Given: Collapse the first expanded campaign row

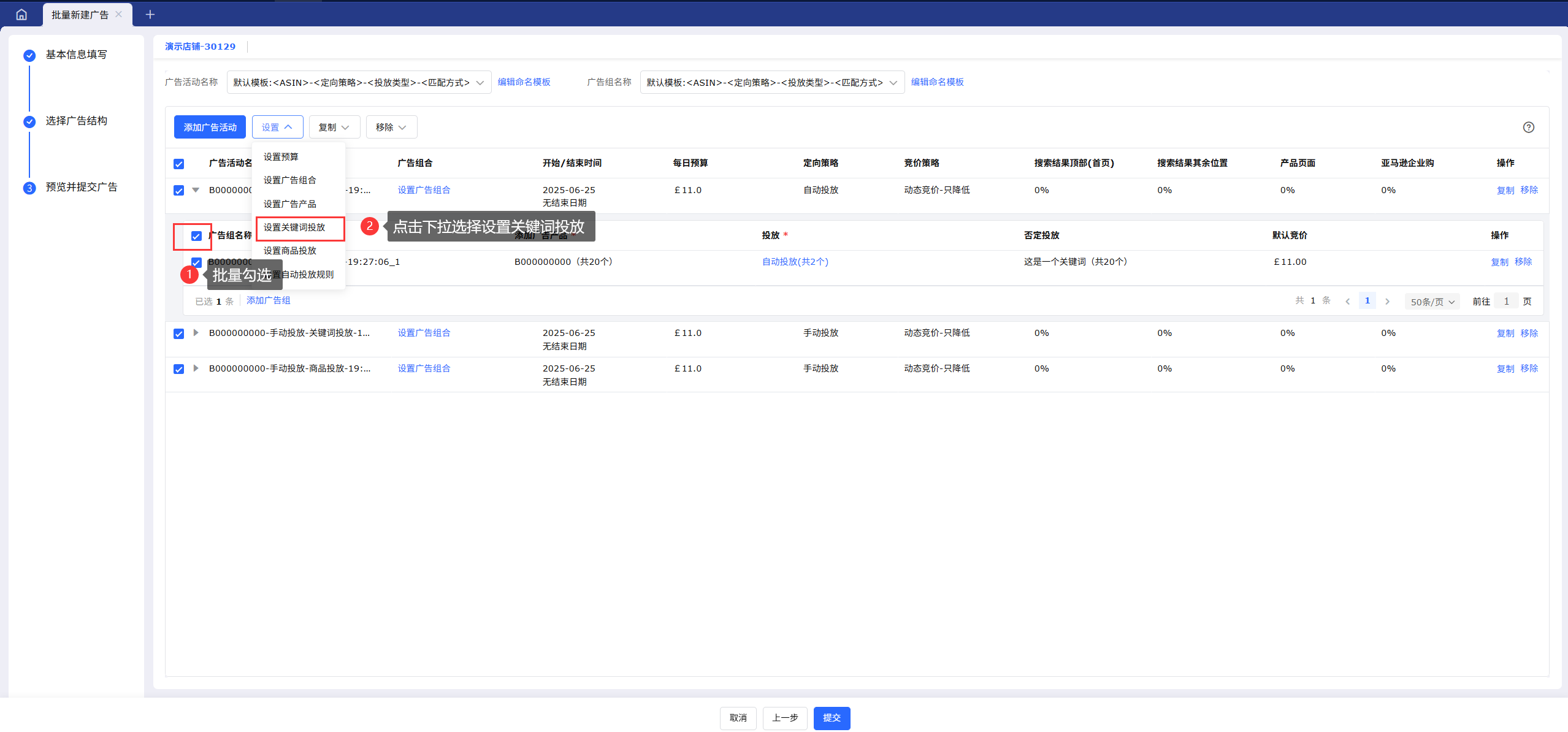Looking at the screenshot, I should pyautogui.click(x=196, y=190).
